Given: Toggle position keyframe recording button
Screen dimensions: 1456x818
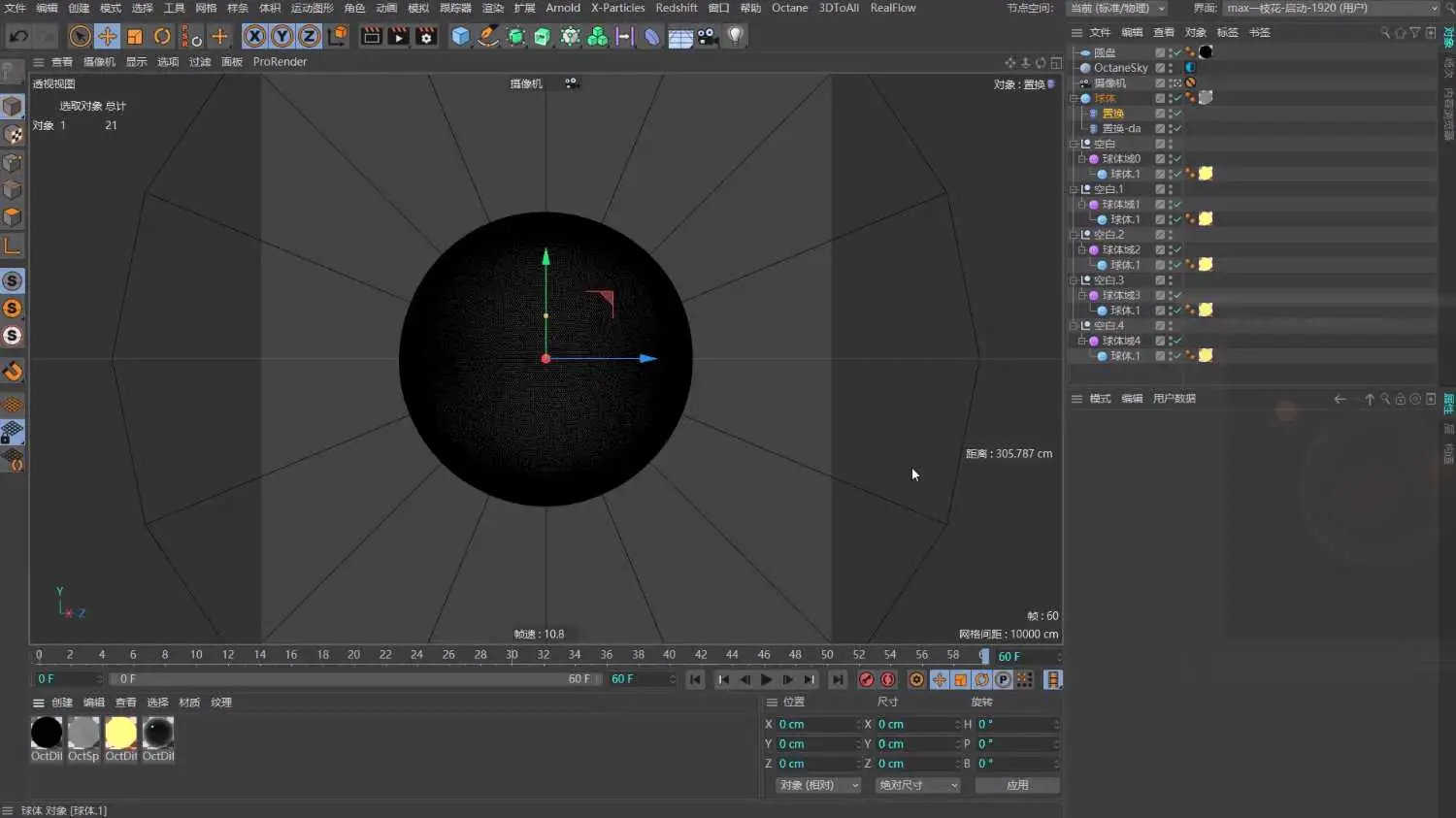Looking at the screenshot, I should tap(940, 680).
